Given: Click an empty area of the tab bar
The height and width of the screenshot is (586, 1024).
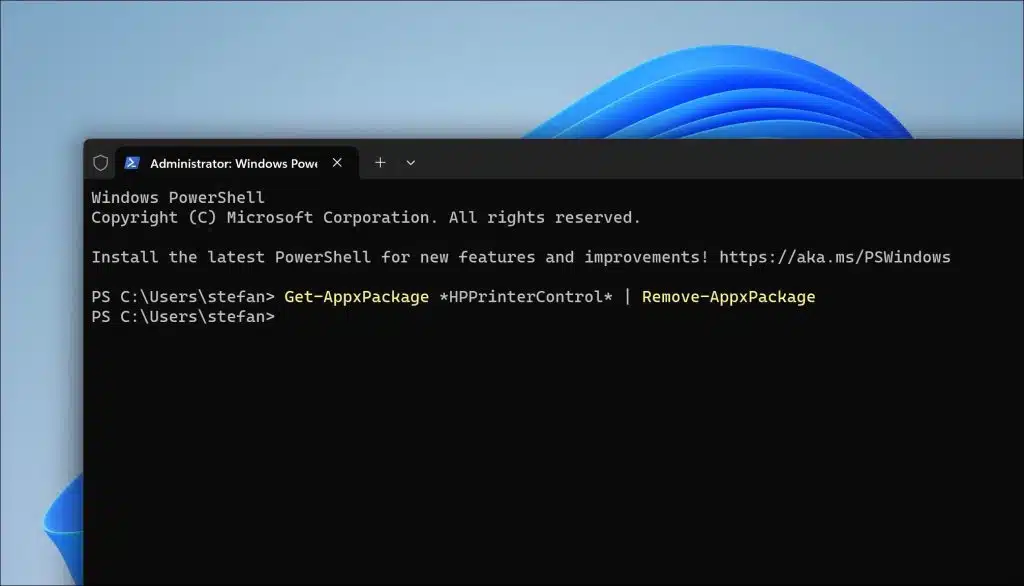Looking at the screenshot, I should pyautogui.click(x=650, y=162).
